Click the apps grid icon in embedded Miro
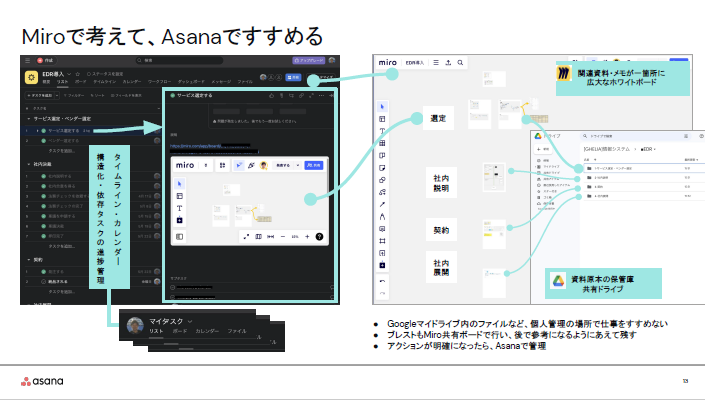 tap(222, 165)
